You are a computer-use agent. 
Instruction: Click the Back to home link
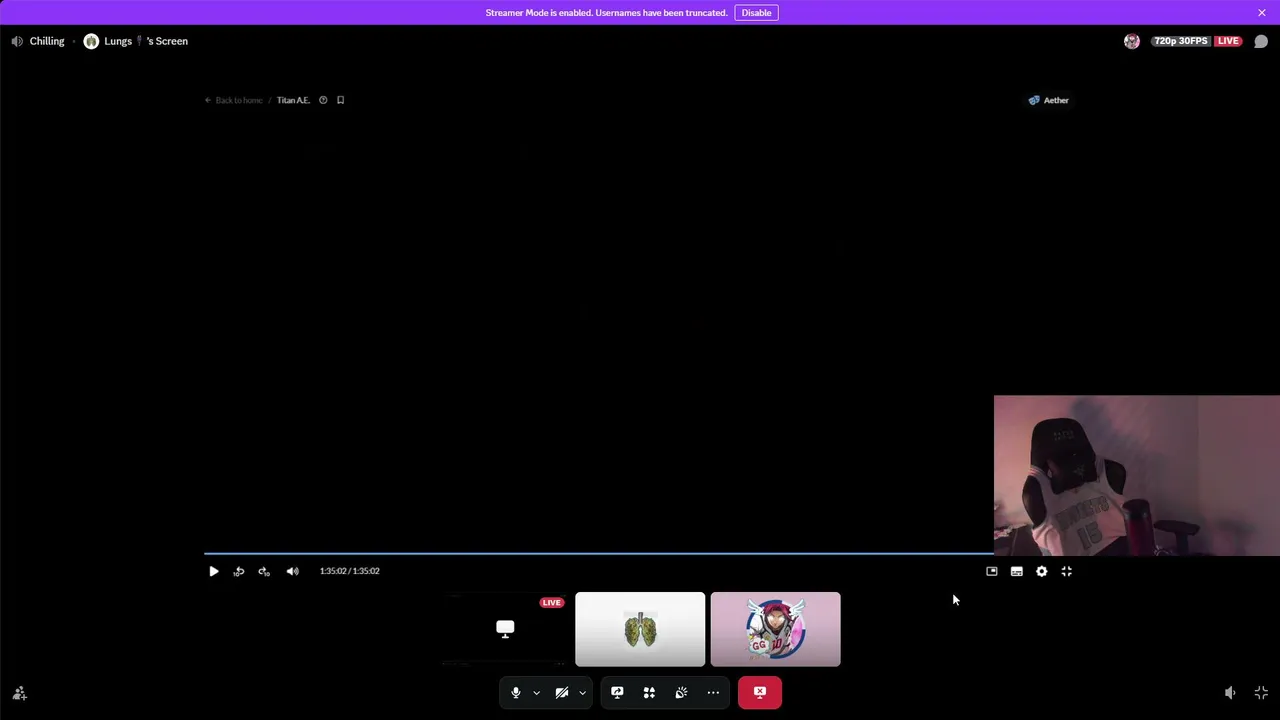pos(234,100)
